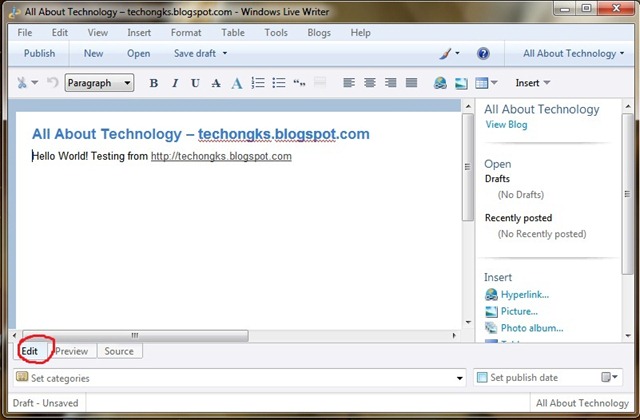Expand the Save draft dropdown arrow

[225, 53]
